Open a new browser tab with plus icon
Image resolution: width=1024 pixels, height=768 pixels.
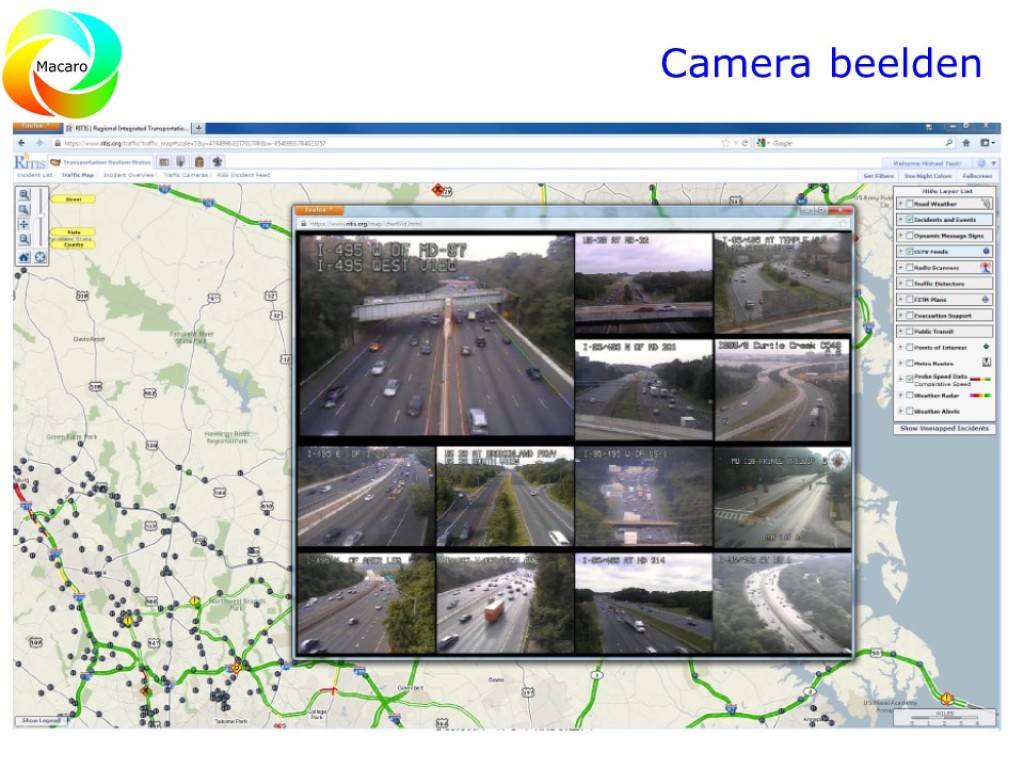(198, 128)
